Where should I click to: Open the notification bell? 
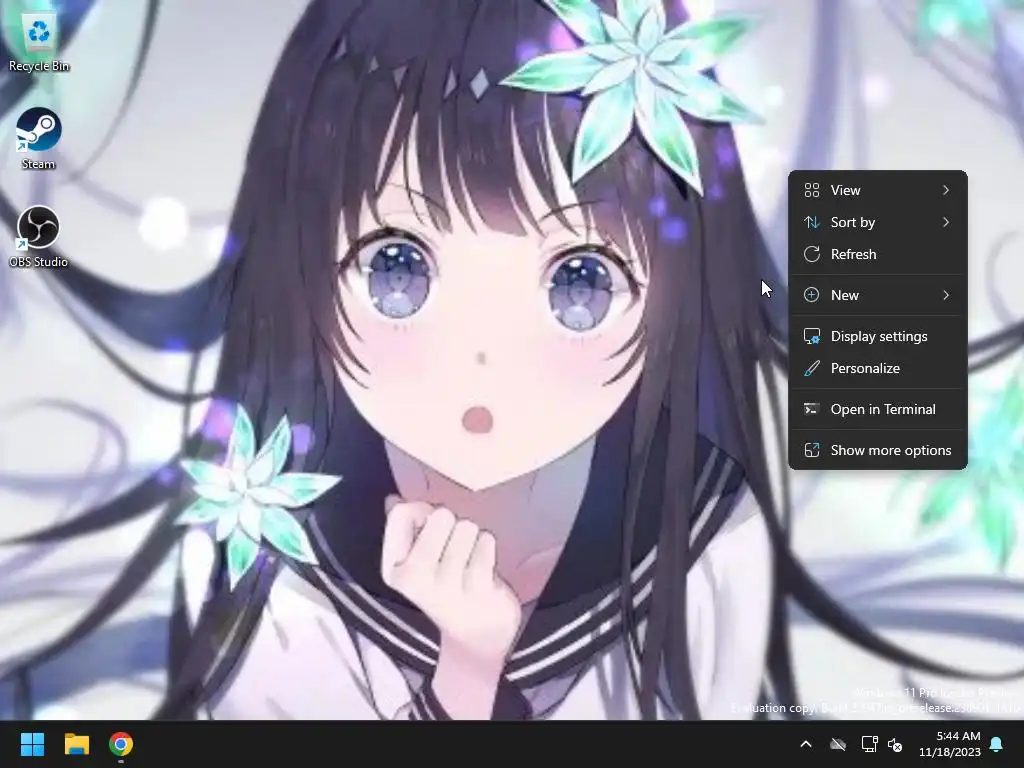996,744
